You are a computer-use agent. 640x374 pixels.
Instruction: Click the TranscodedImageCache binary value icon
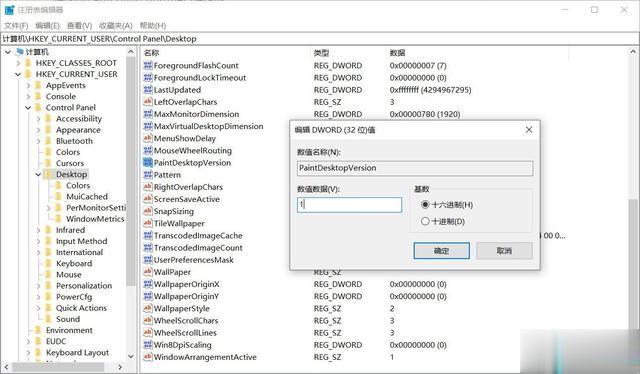coord(148,236)
